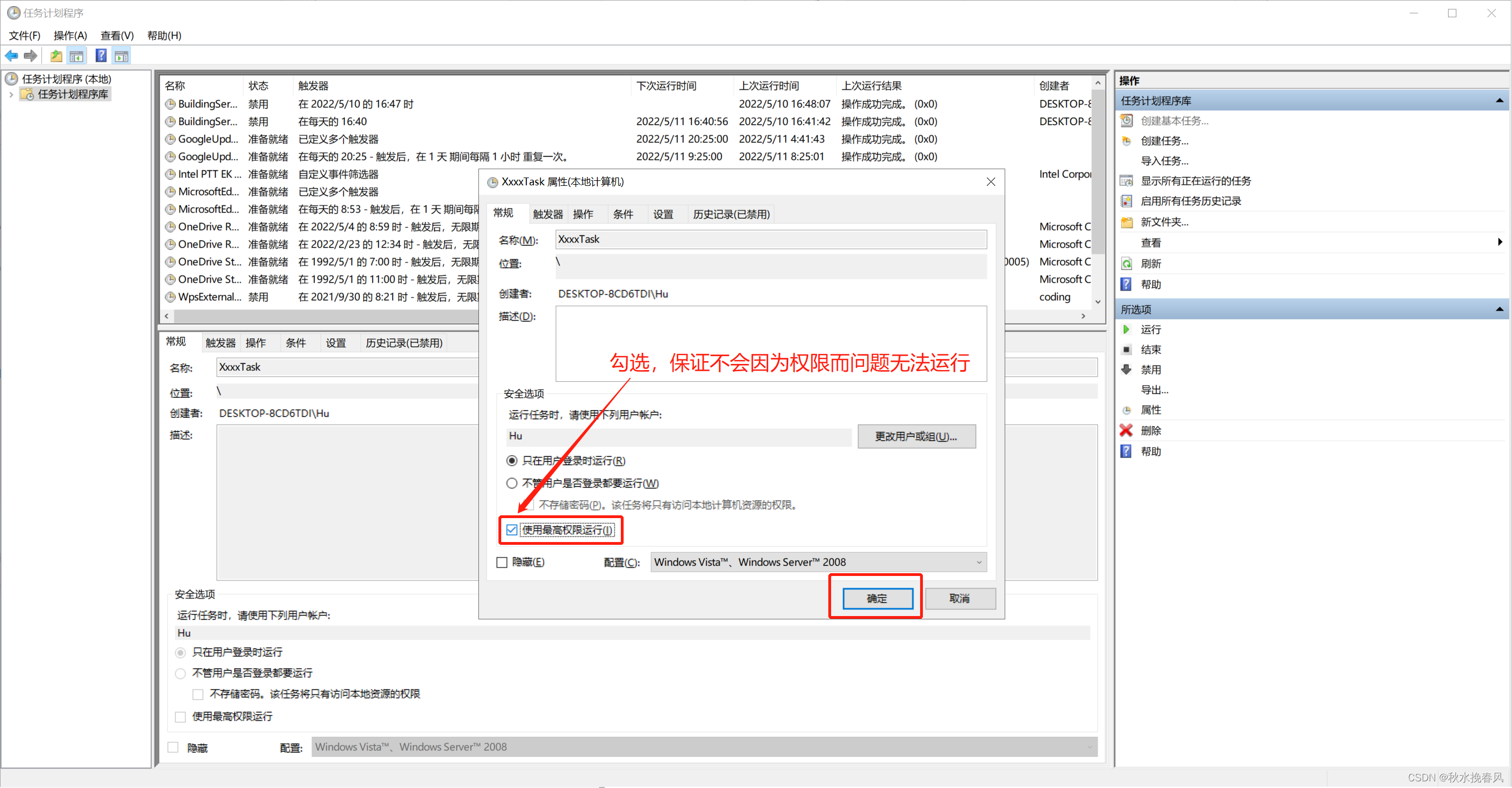This screenshot has height=788, width=1512.
Task: Open the 配置(C) dropdown in the dialog
Action: (x=818, y=563)
